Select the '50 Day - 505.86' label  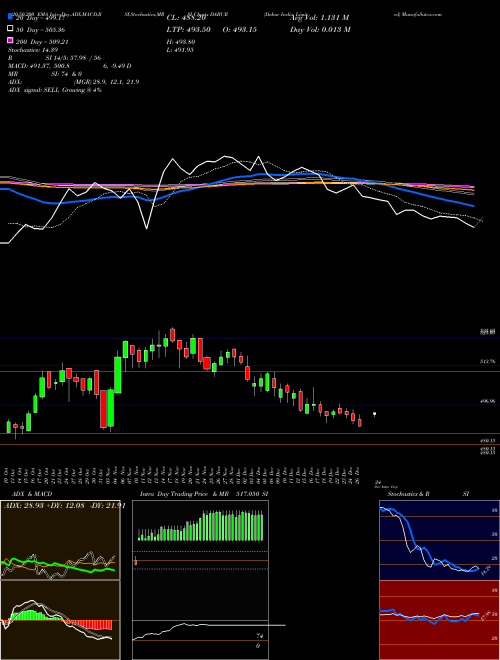tap(41, 30)
